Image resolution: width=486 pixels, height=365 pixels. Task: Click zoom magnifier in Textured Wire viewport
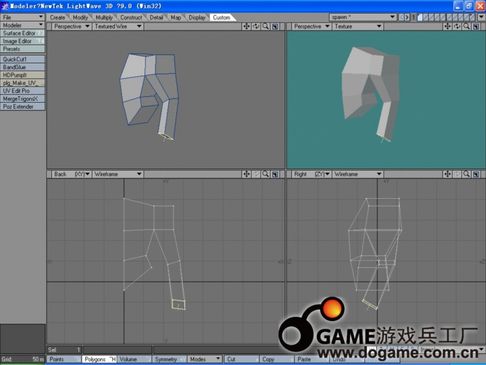click(x=266, y=26)
